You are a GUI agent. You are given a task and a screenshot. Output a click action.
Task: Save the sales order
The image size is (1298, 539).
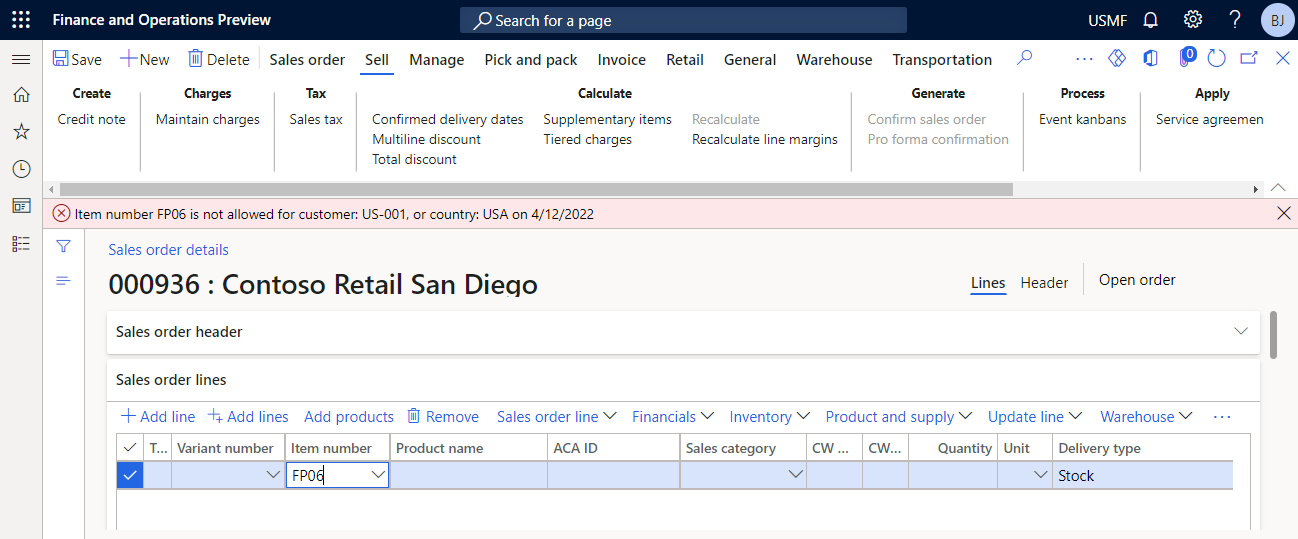point(77,59)
